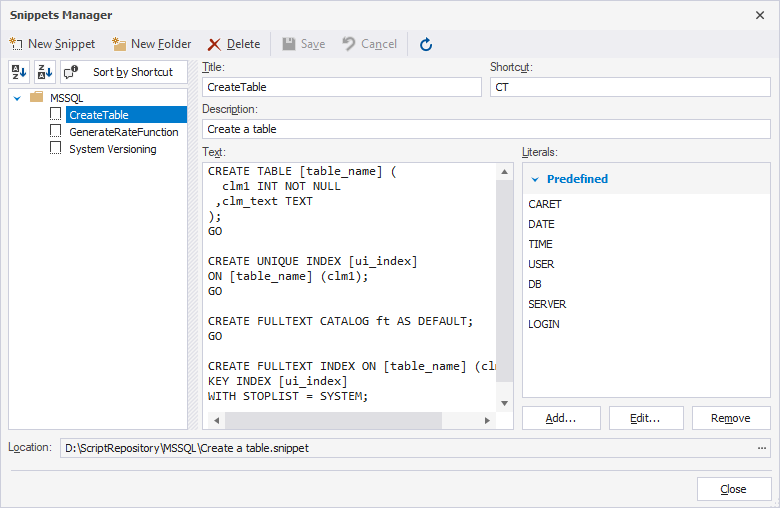Collapse the MSSQL folder node
Image resolution: width=780 pixels, height=508 pixels.
click(17, 98)
